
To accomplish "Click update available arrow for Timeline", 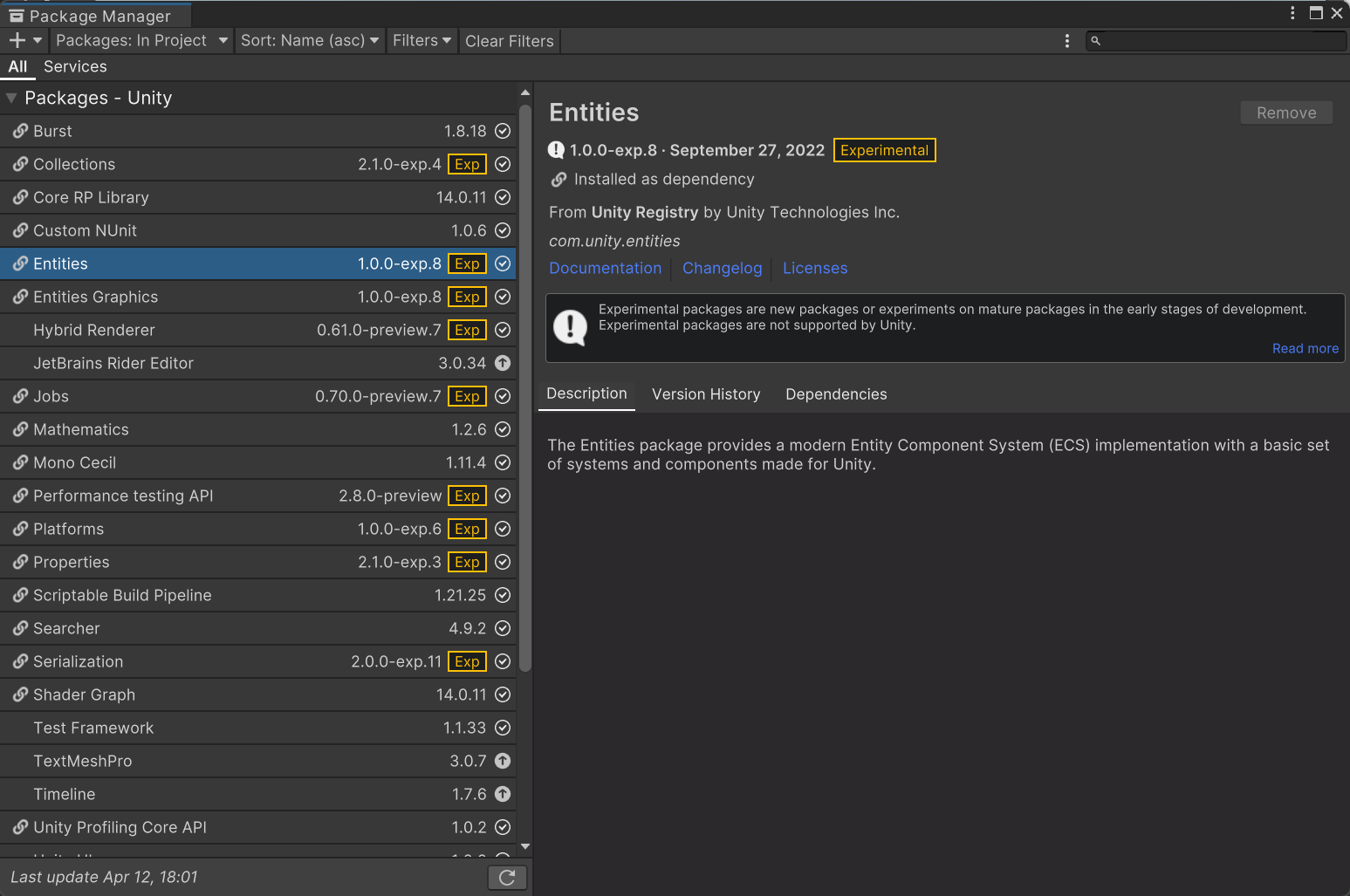I will pos(503,794).
